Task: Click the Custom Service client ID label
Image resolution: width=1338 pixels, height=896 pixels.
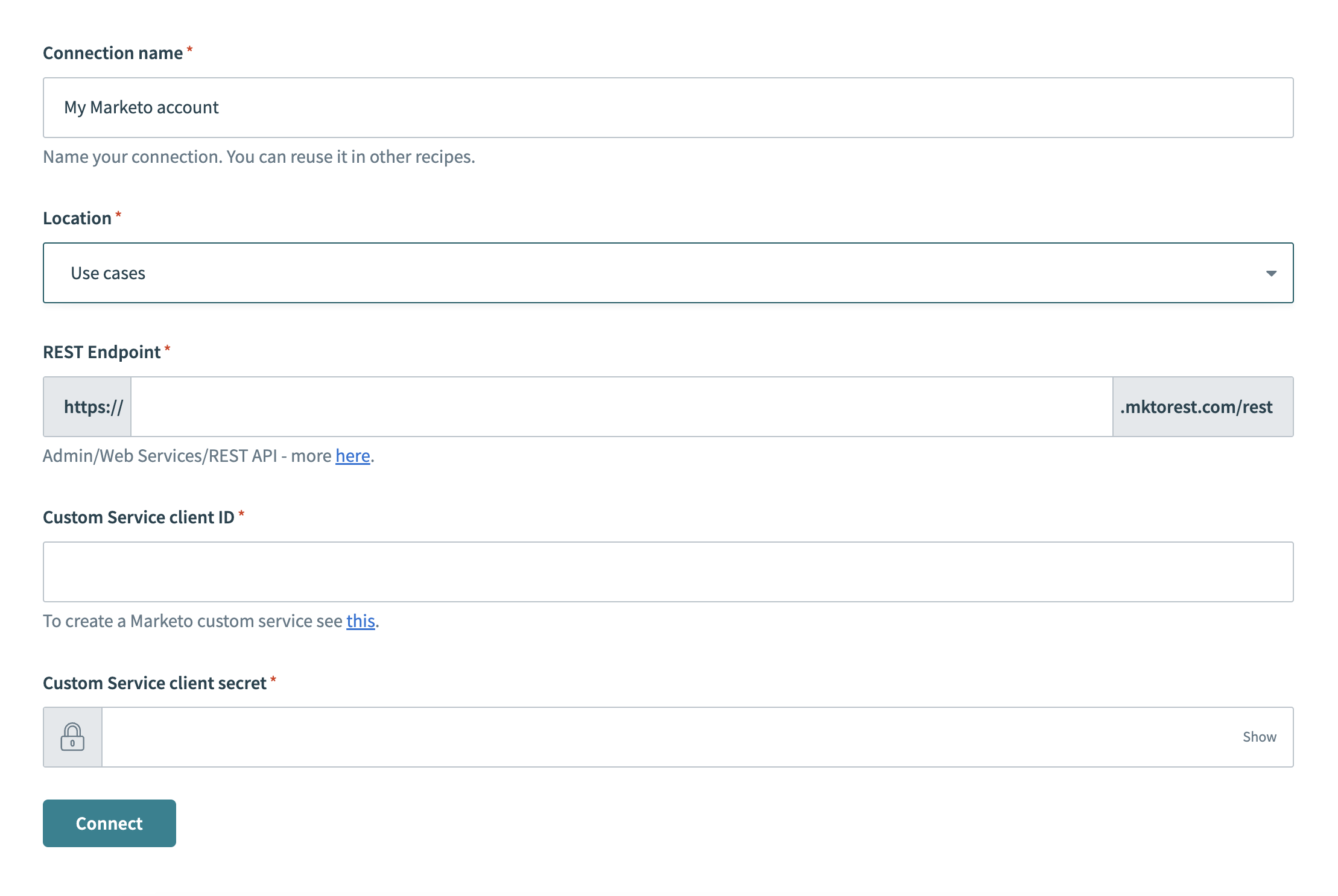Action: [x=139, y=517]
